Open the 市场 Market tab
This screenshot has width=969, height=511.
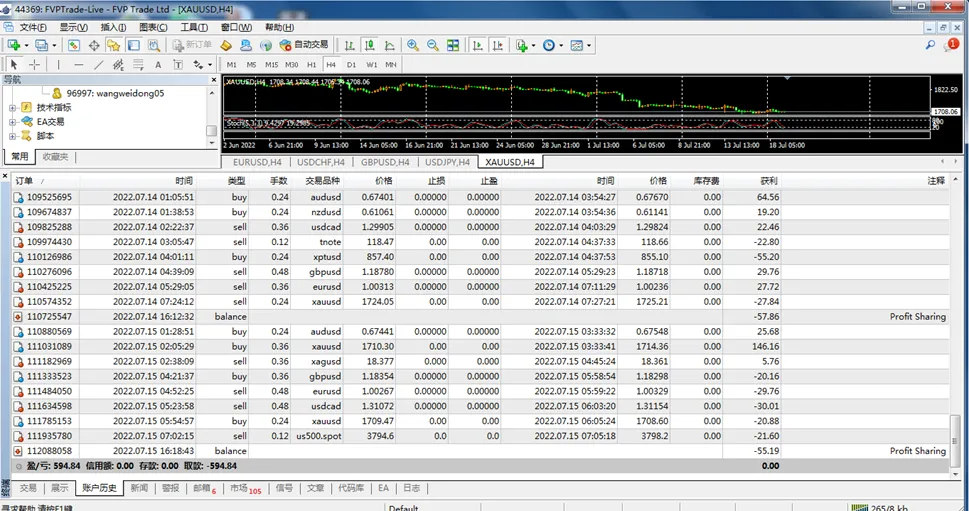[x=245, y=489]
